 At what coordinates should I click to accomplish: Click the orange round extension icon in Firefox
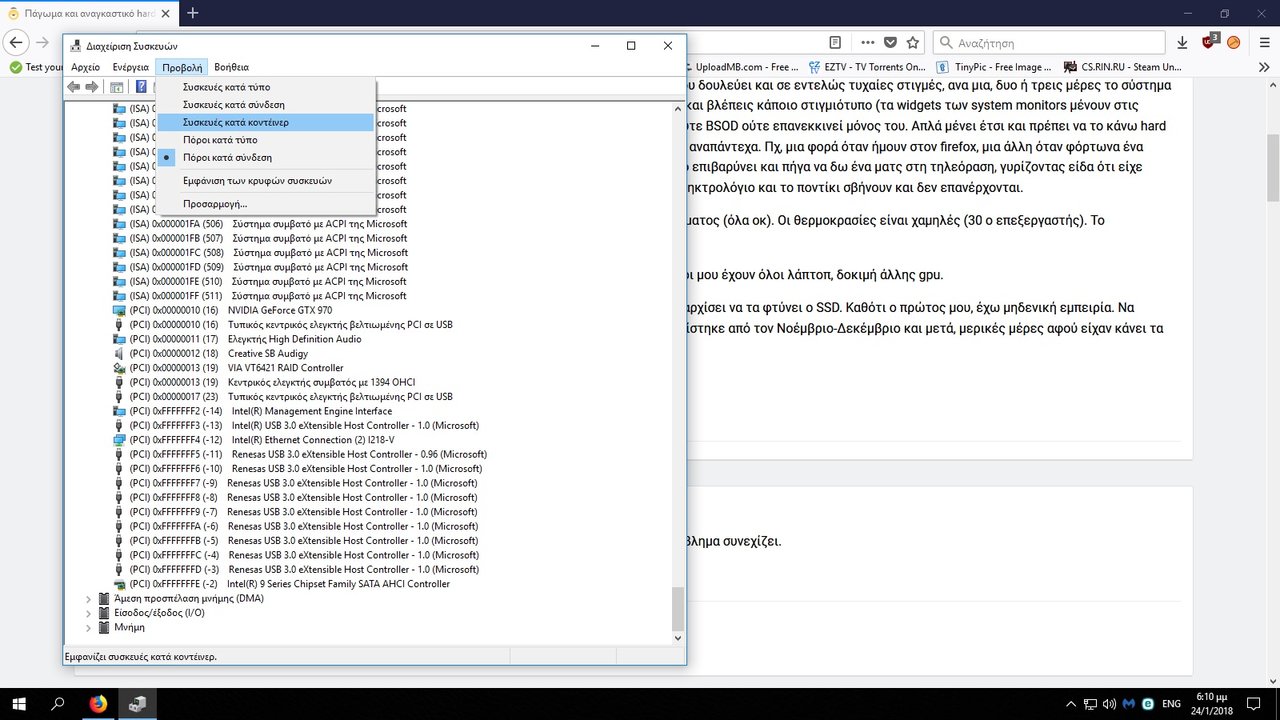tap(1233, 43)
